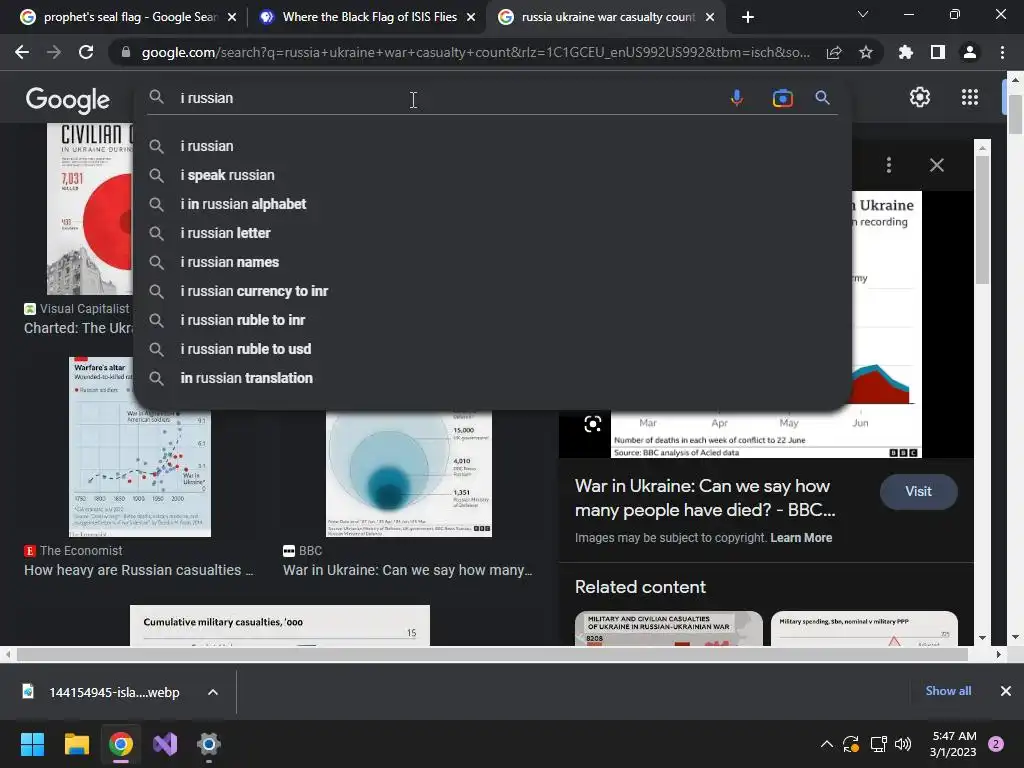Open BBC 'War in Ukraine' result link
Image resolution: width=1024 pixels, height=768 pixels.
(x=408, y=570)
